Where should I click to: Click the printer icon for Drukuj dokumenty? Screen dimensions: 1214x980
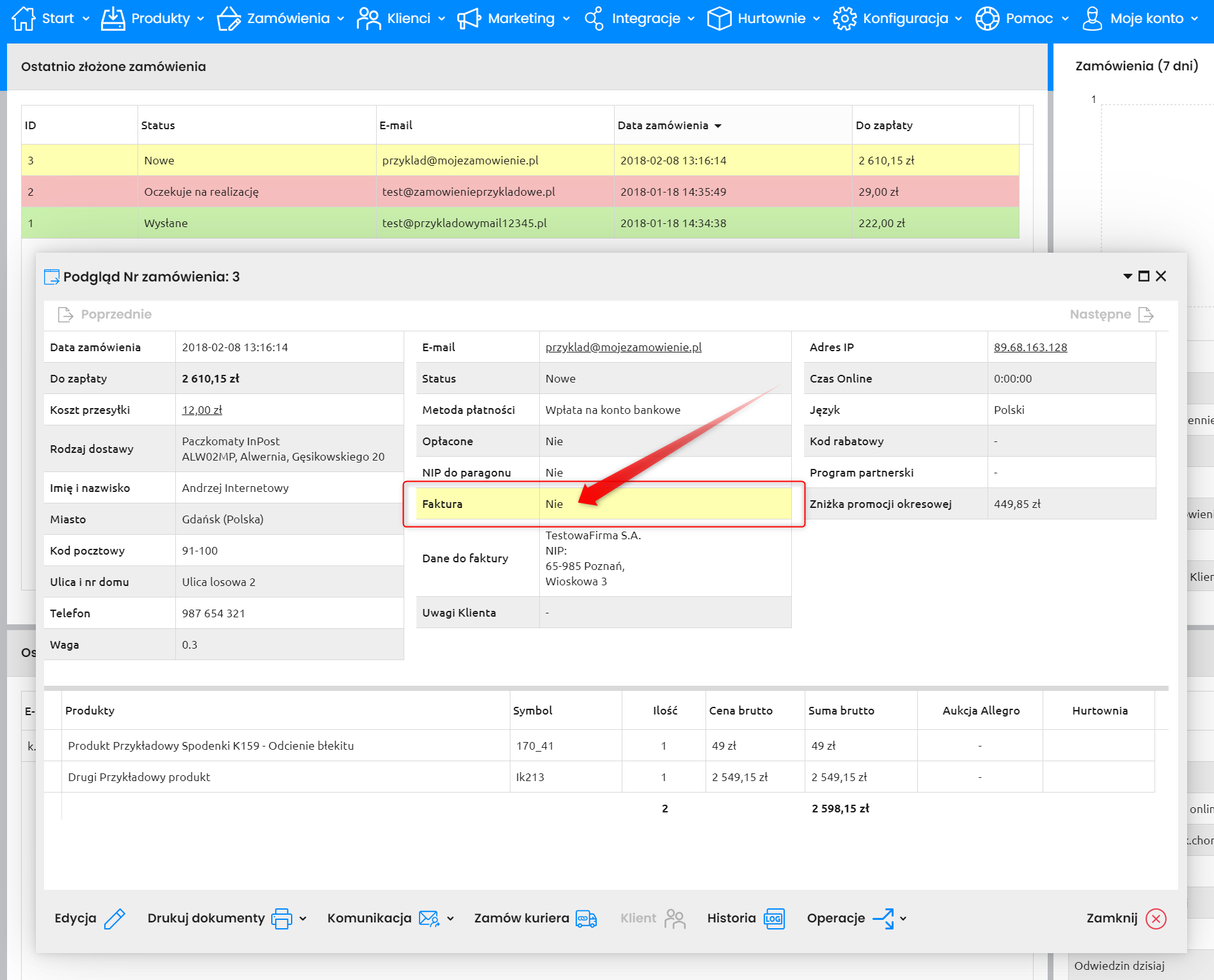pos(281,919)
